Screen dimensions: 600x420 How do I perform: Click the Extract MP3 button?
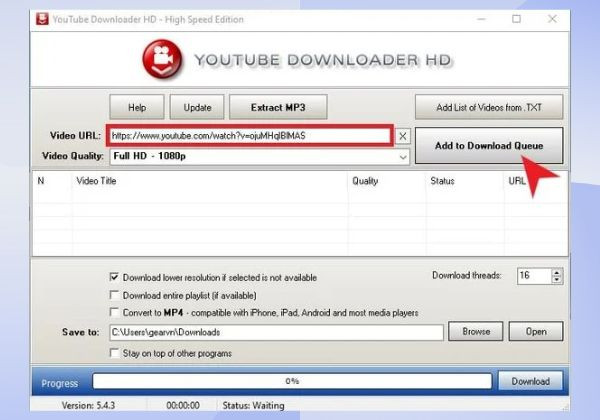278,107
